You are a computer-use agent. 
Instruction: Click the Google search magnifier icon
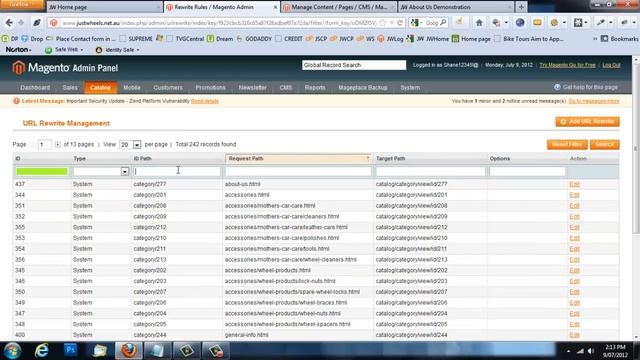click(443, 23)
